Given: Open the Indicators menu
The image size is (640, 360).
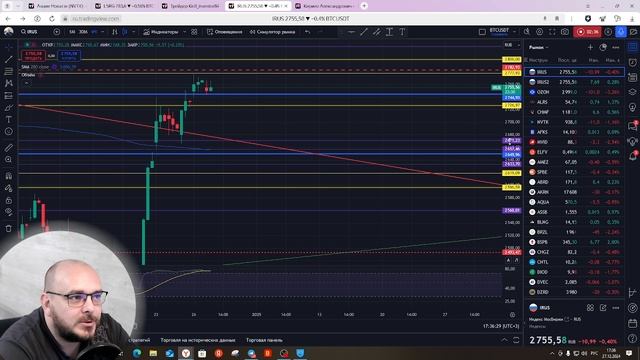Looking at the screenshot, I should click(x=161, y=32).
